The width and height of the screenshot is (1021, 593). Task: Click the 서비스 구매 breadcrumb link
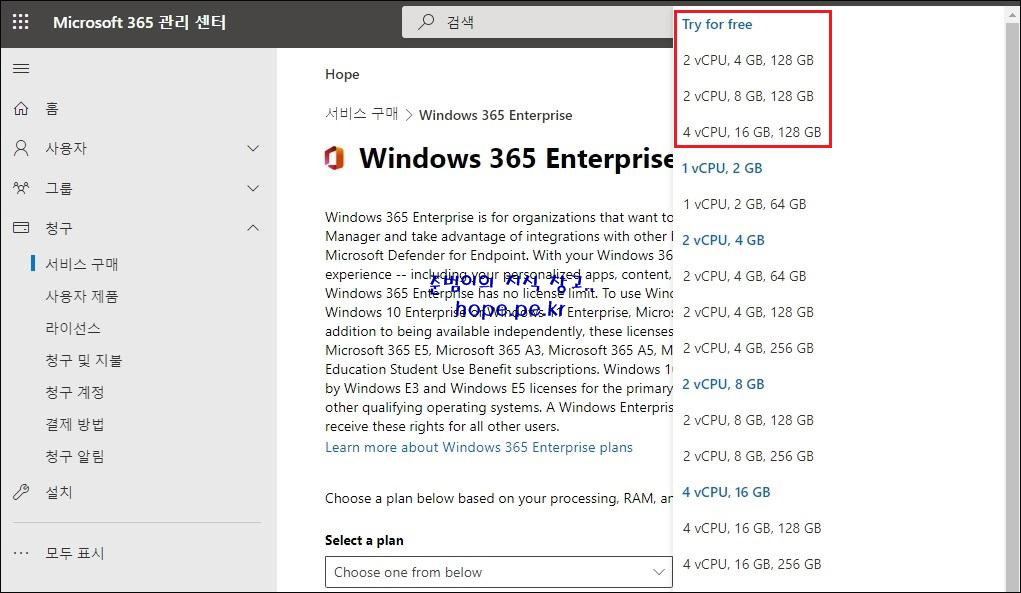pos(361,114)
